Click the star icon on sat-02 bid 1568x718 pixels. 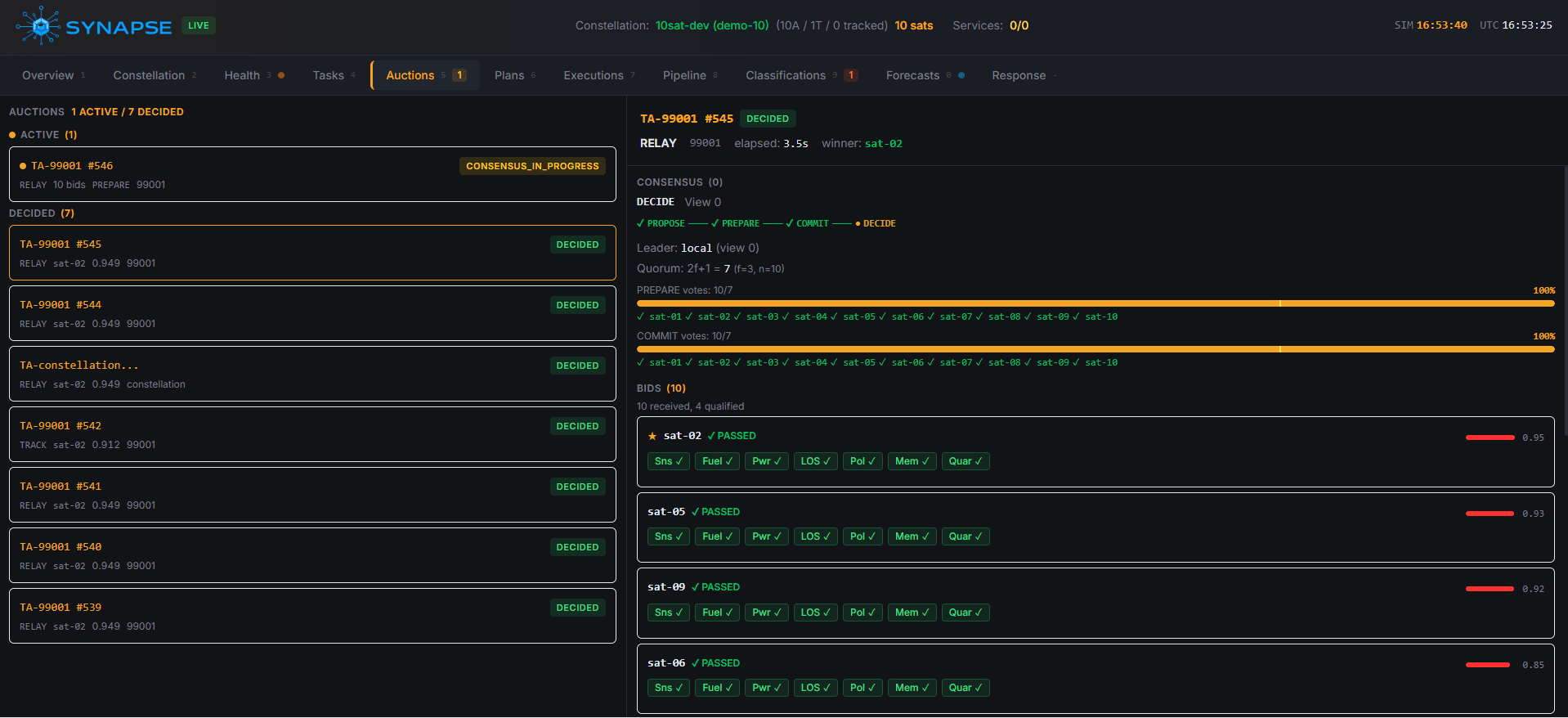pyautogui.click(x=652, y=436)
